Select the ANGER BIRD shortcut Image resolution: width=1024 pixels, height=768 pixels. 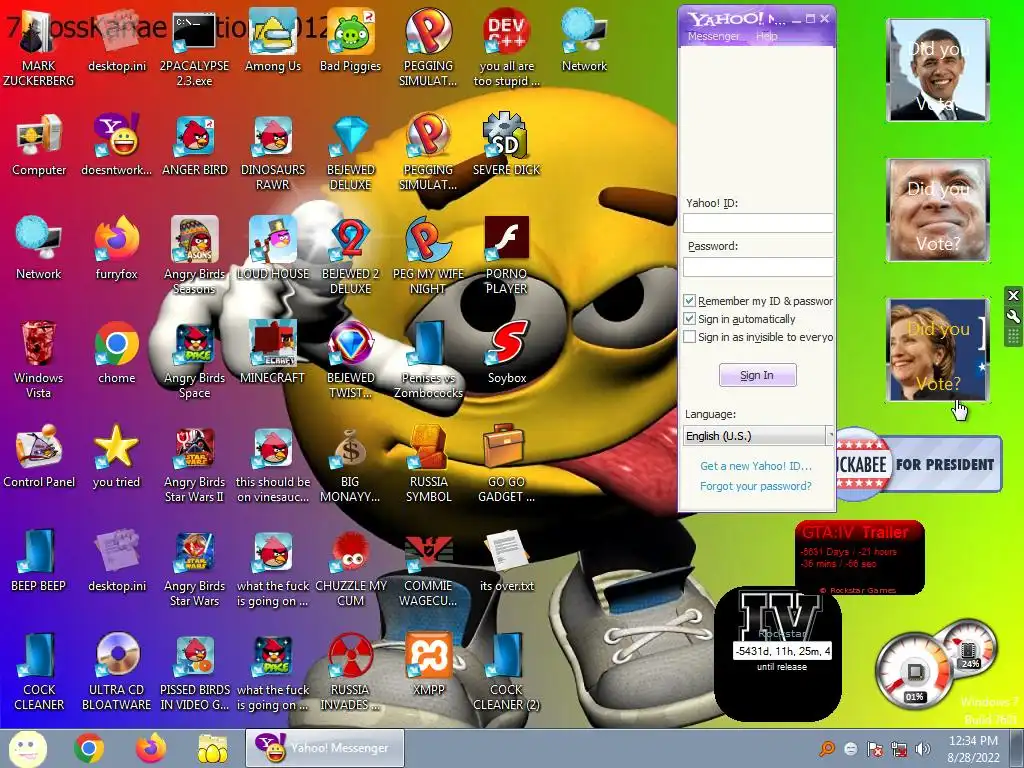(195, 146)
